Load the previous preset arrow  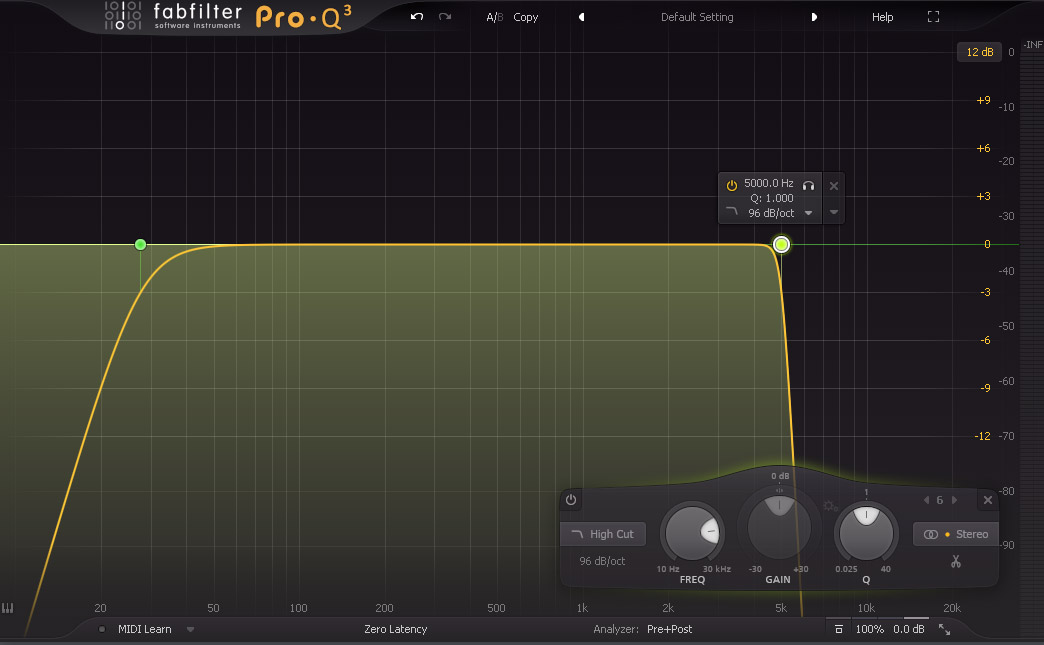tap(581, 17)
